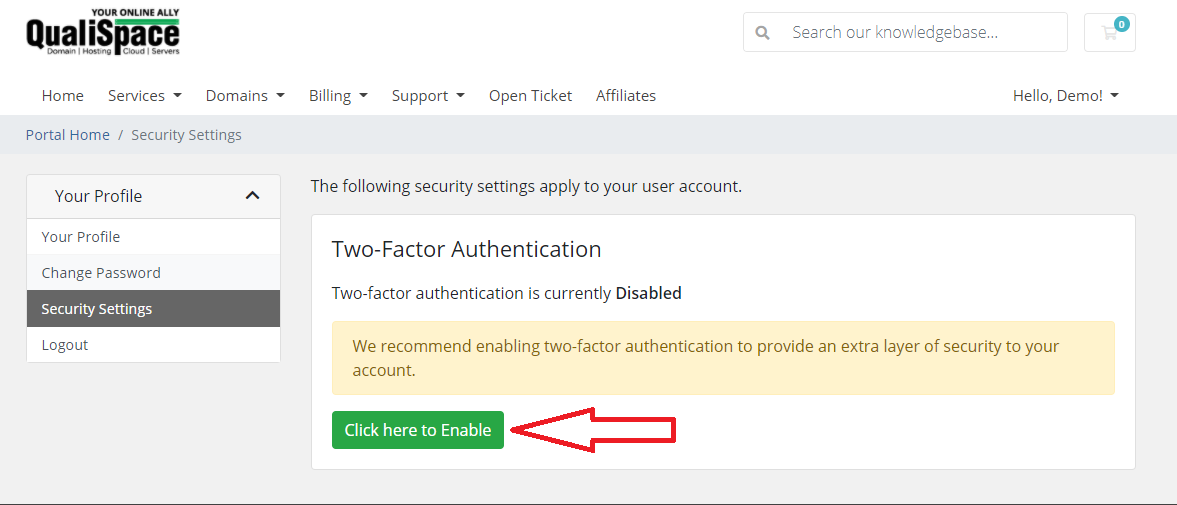Click the search magnifier icon
Screen dimensions: 1177x505
[763, 33]
